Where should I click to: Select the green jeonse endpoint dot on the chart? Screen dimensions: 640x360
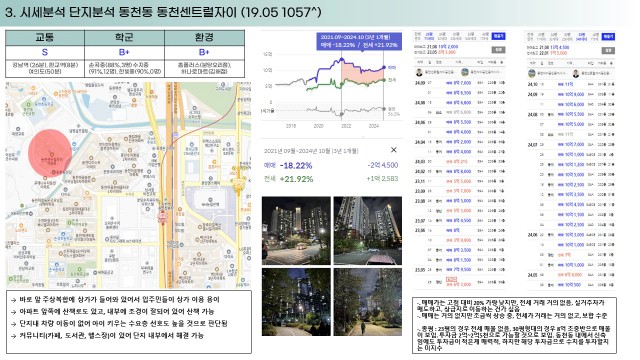click(384, 80)
